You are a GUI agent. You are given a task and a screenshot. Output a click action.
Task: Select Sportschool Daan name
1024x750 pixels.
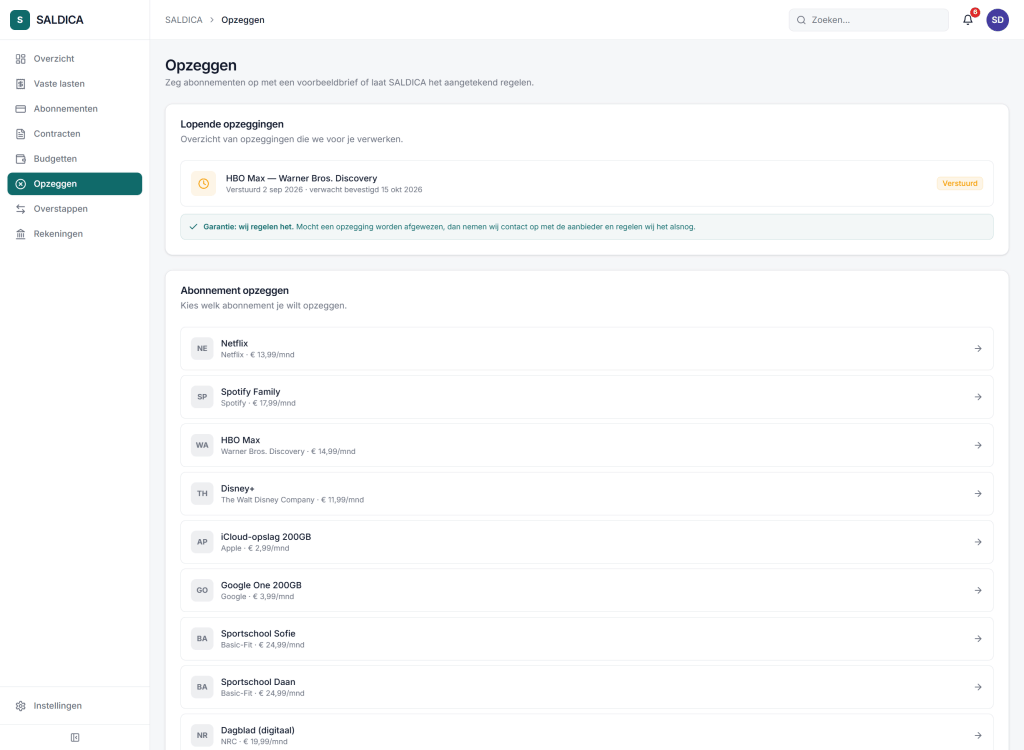258,682
